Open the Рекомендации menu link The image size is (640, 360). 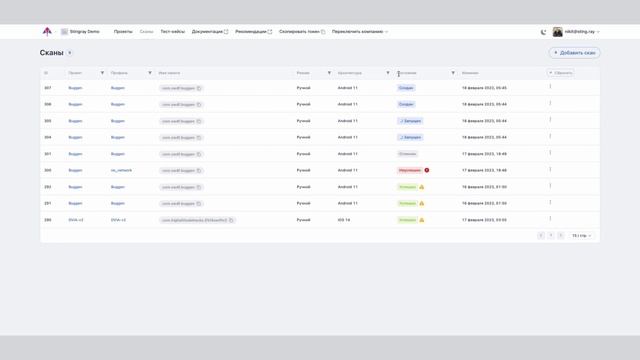tap(251, 31)
